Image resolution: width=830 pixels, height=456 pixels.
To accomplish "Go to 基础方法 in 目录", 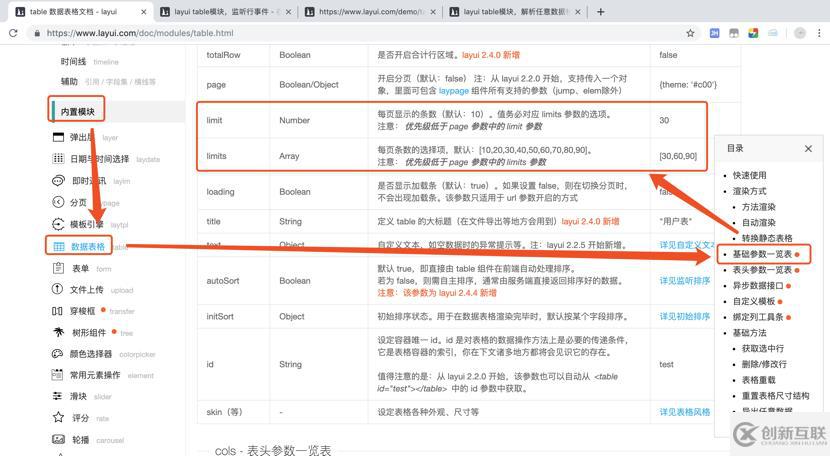I will pos(749,333).
